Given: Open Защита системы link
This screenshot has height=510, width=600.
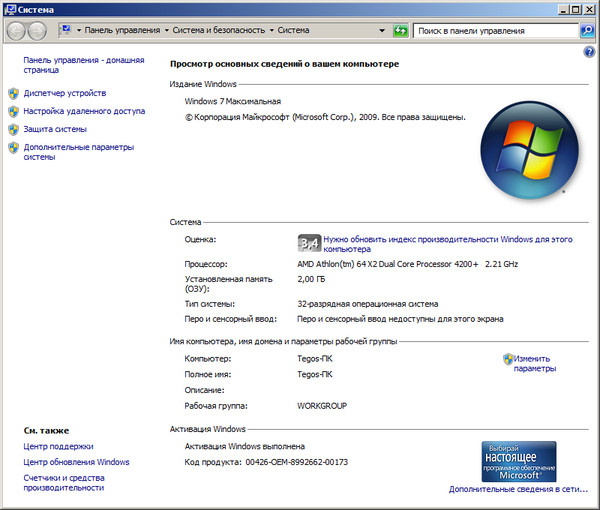Looking at the screenshot, I should point(55,129).
